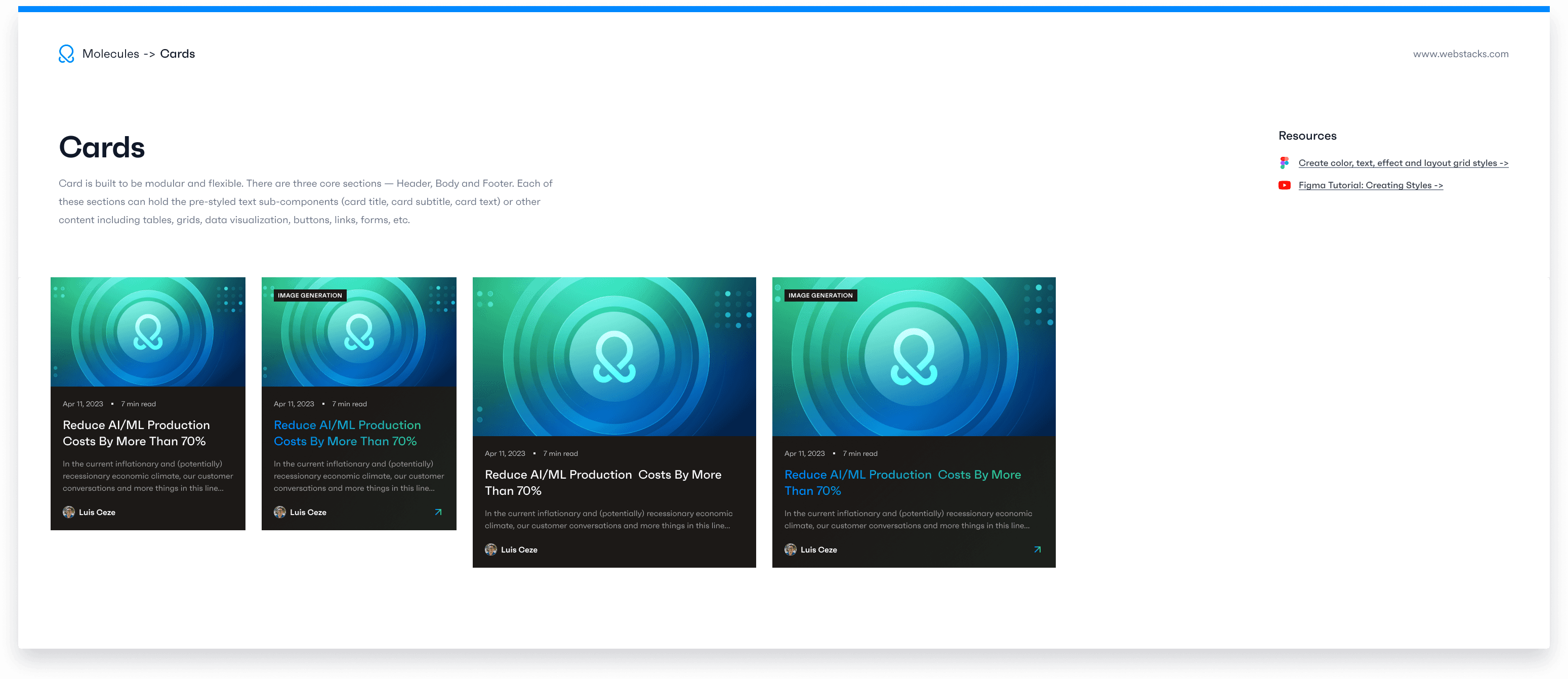Click Luis Ceze's avatar on the first card

(69, 513)
